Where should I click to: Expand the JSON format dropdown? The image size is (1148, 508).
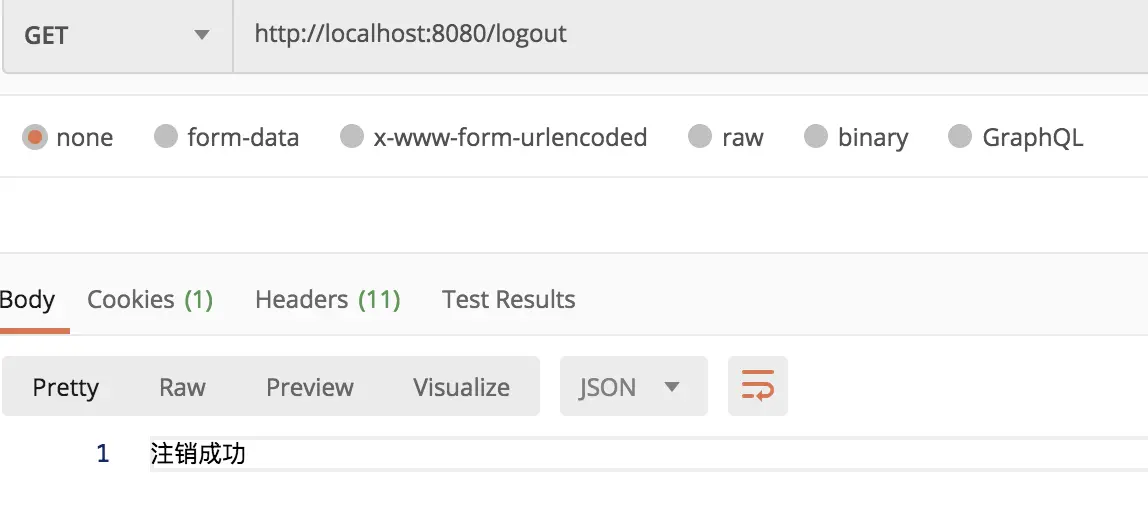(632, 387)
